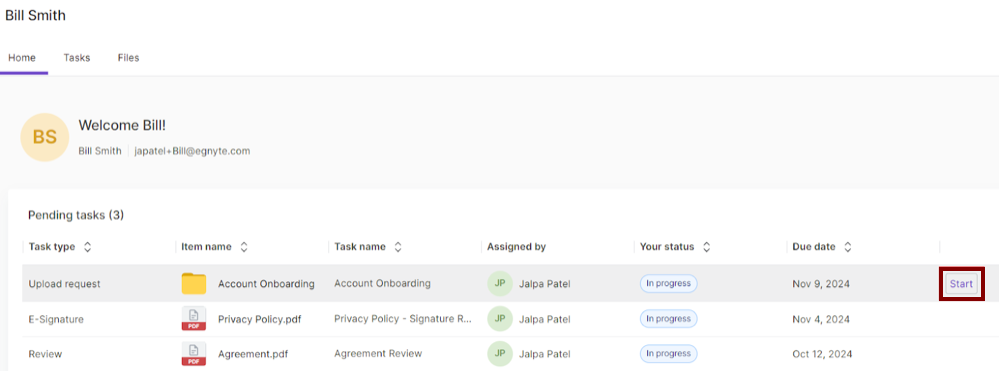Screen dimensions: 999x371
Task: Click the Privacy Policy.pdf file icon
Action: point(194,318)
